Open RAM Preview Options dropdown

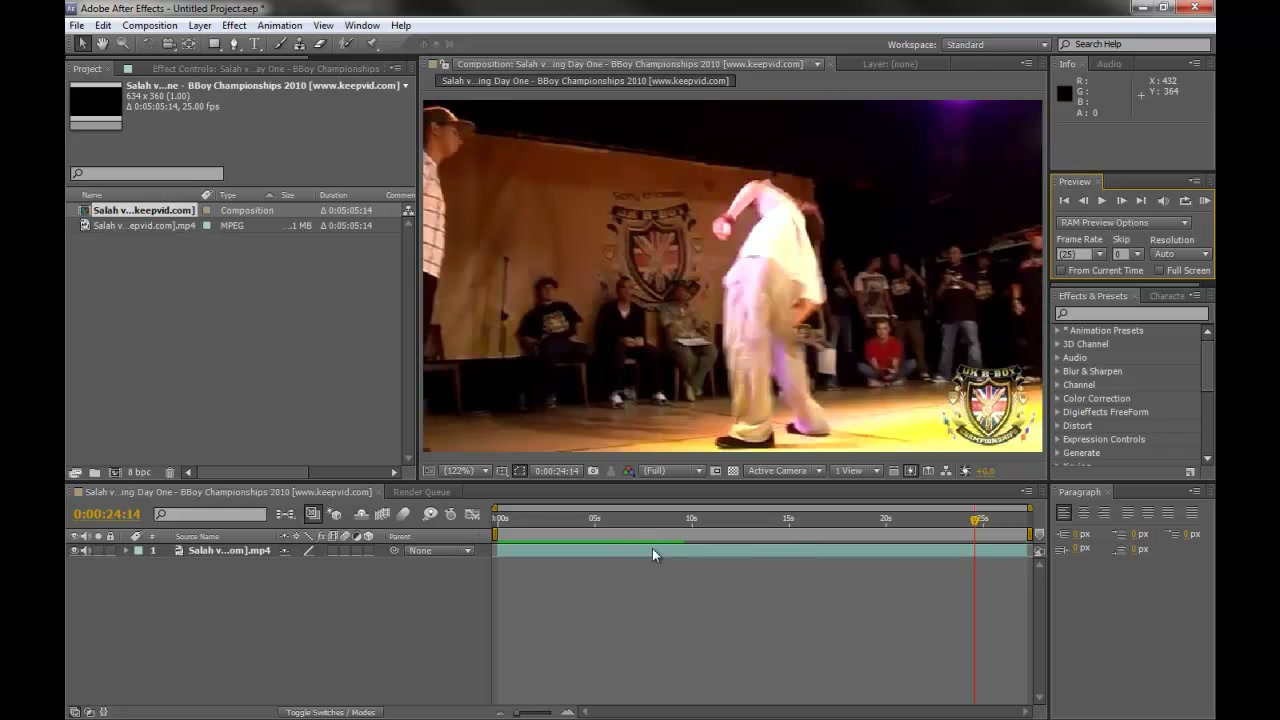point(1123,223)
